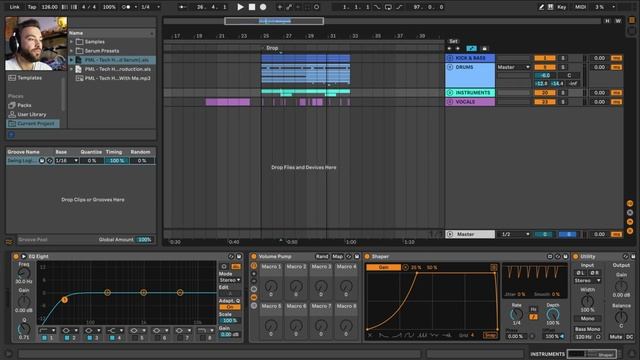Open the Master track 1/2 output dropdown
The height and width of the screenshot is (360, 640).
coord(515,234)
